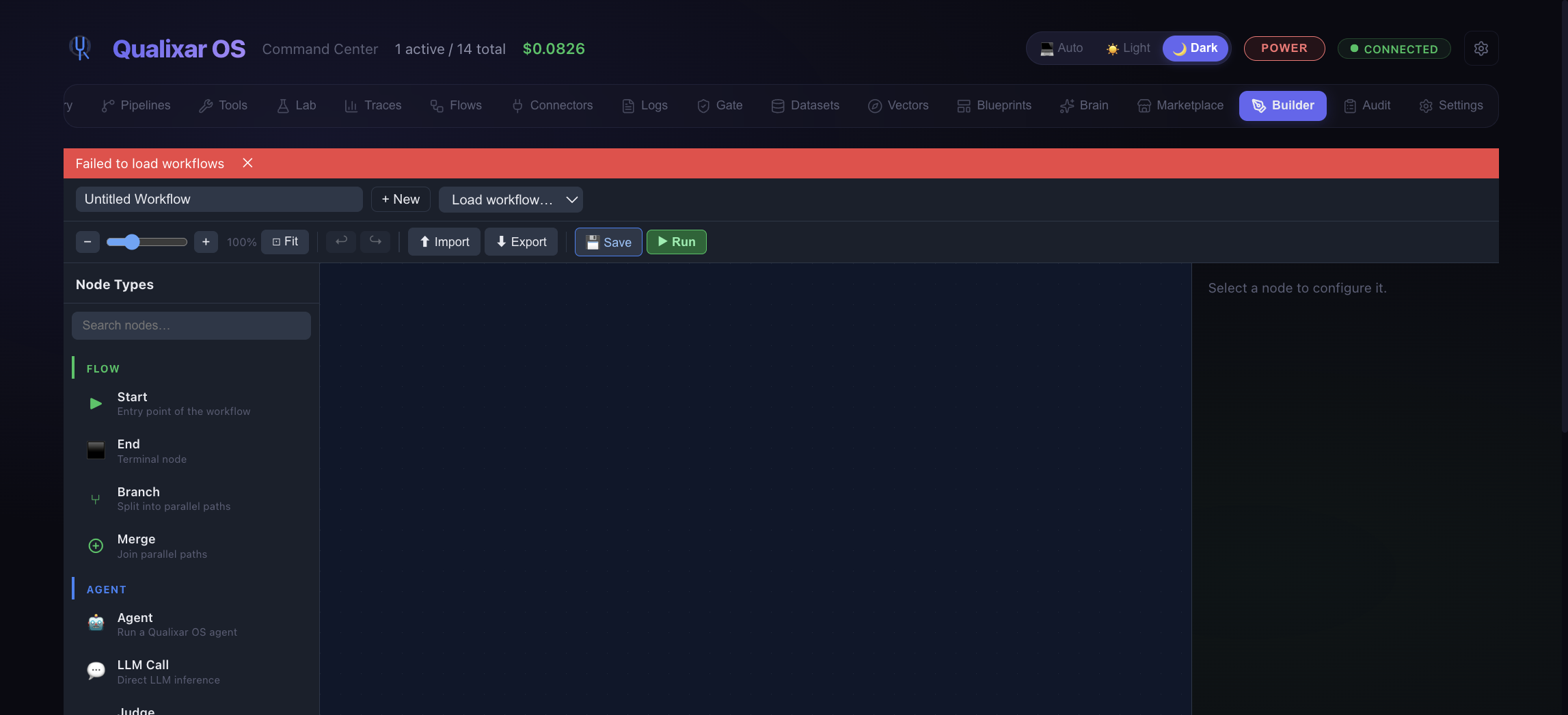Open the Vectors section icon
The image size is (1568, 715).
tap(874, 105)
